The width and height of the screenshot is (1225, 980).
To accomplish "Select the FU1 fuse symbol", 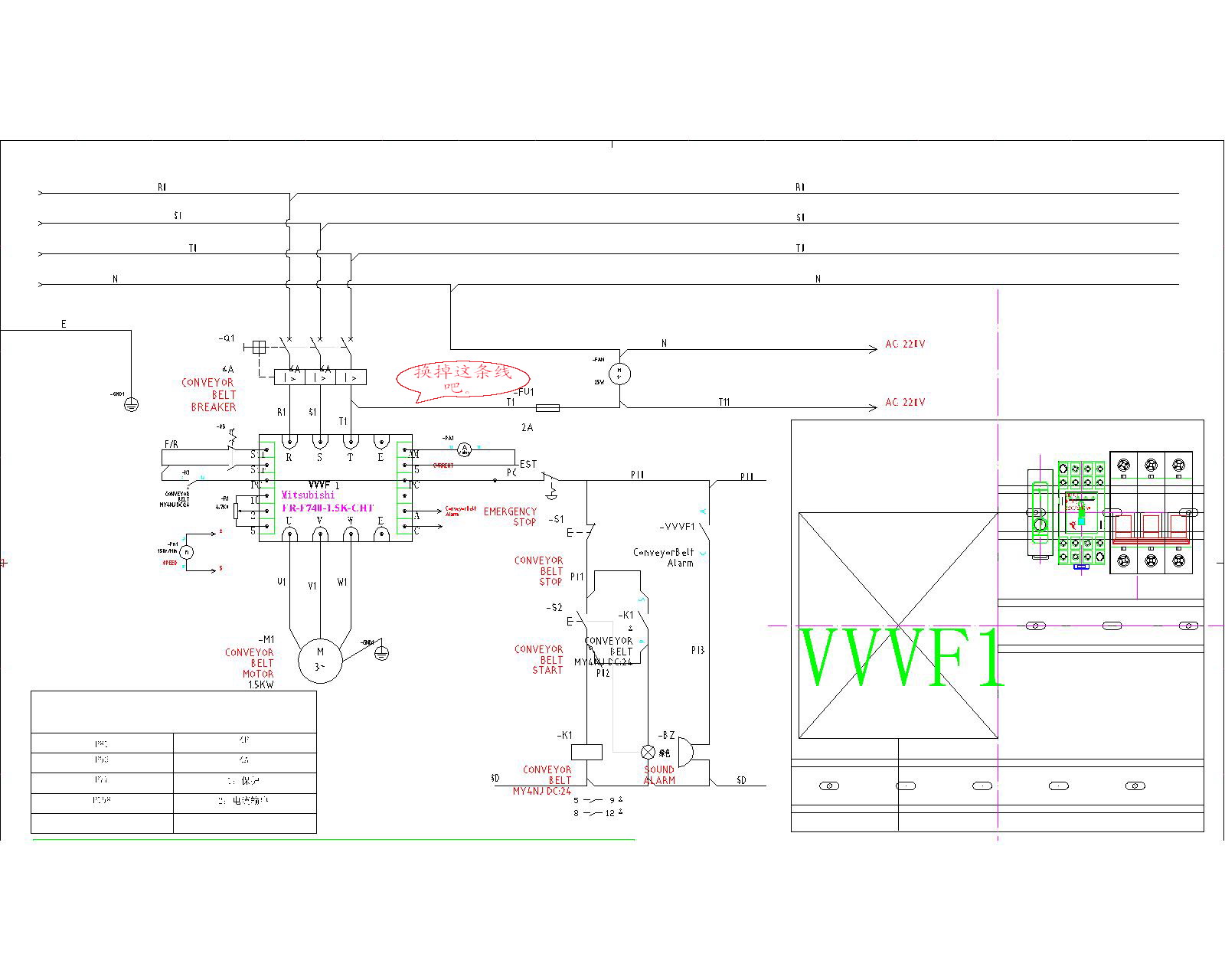I will (547, 407).
